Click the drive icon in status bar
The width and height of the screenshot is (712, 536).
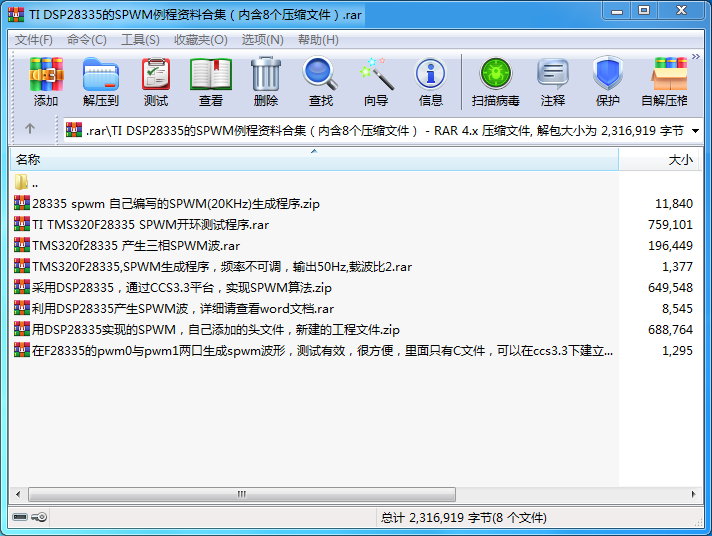click(x=20, y=517)
